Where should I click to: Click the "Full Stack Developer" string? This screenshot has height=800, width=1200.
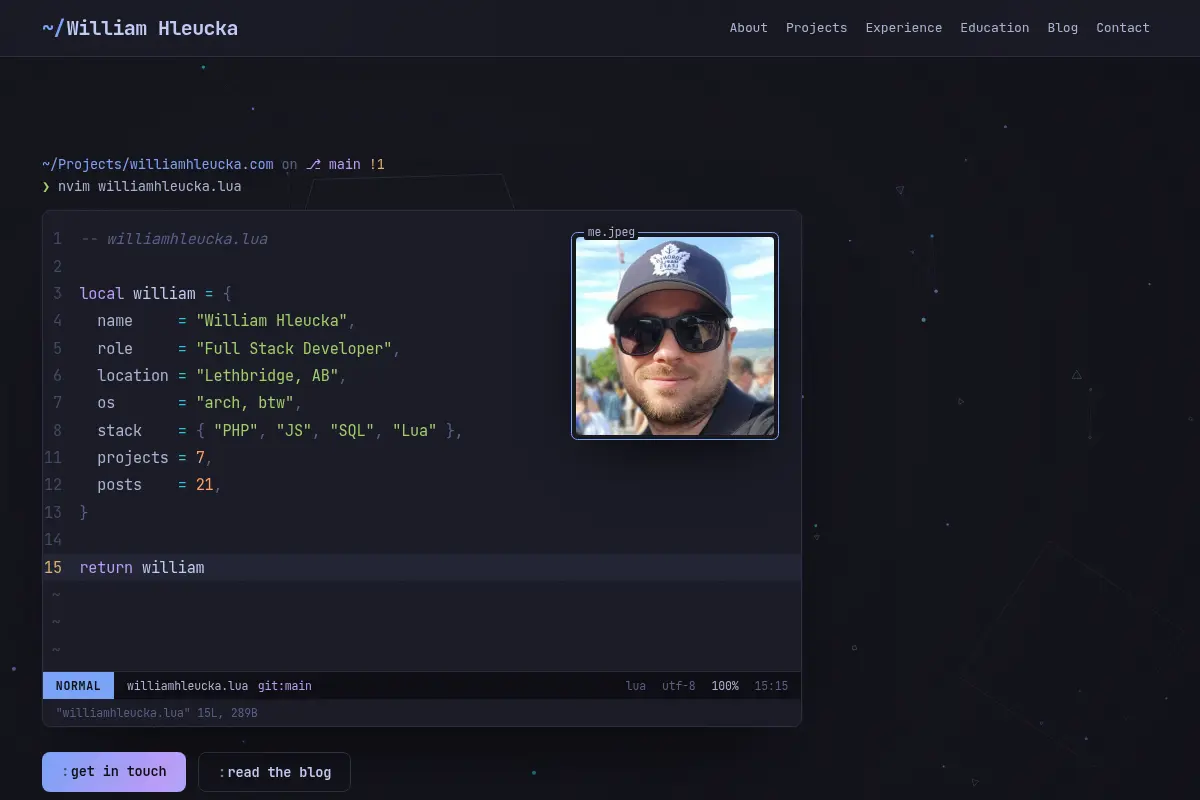294,348
